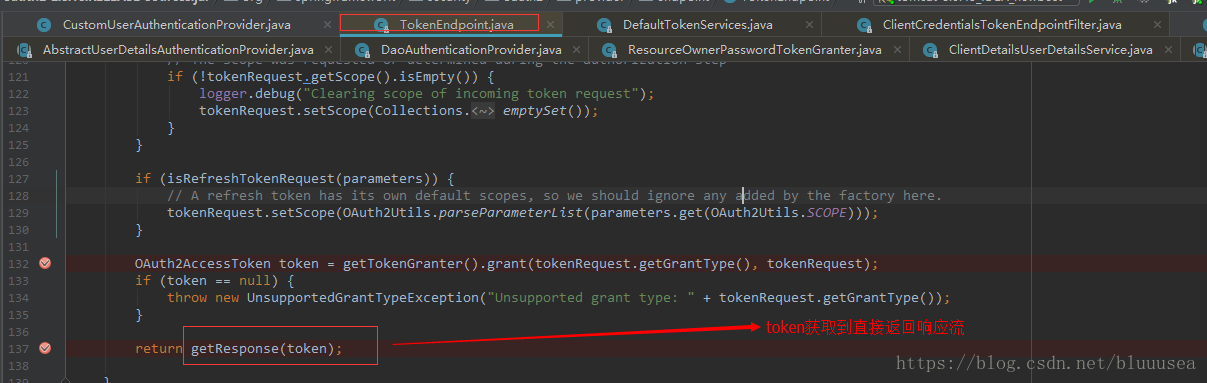Click the refresh token comment on line 128
The image size is (1207, 383).
(554, 195)
